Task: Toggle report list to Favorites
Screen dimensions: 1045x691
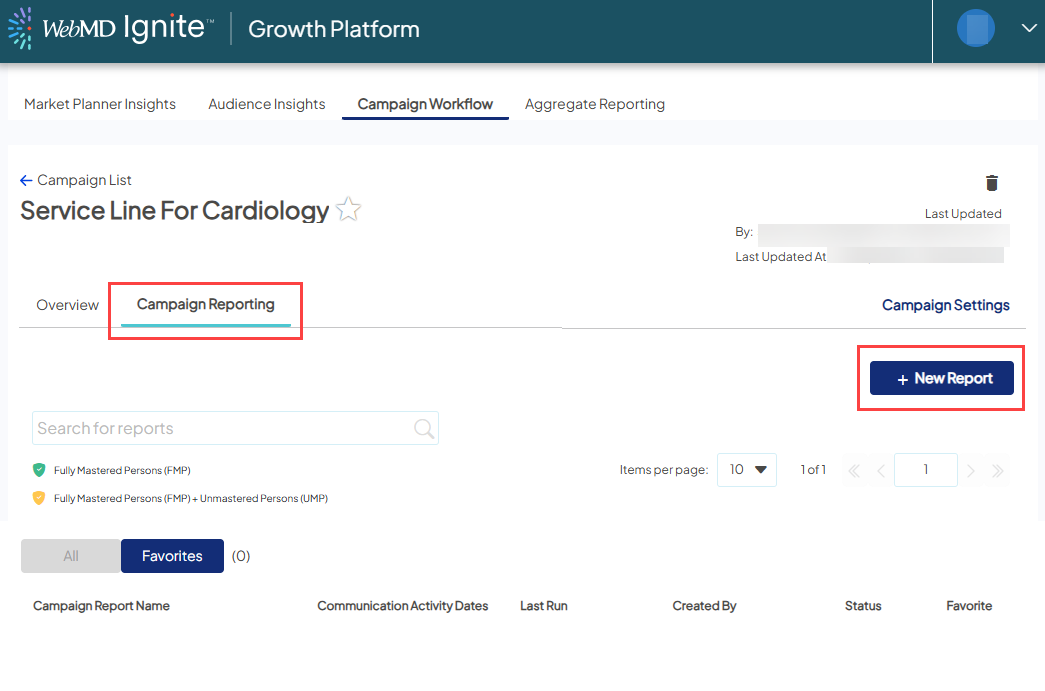Action: click(x=172, y=556)
